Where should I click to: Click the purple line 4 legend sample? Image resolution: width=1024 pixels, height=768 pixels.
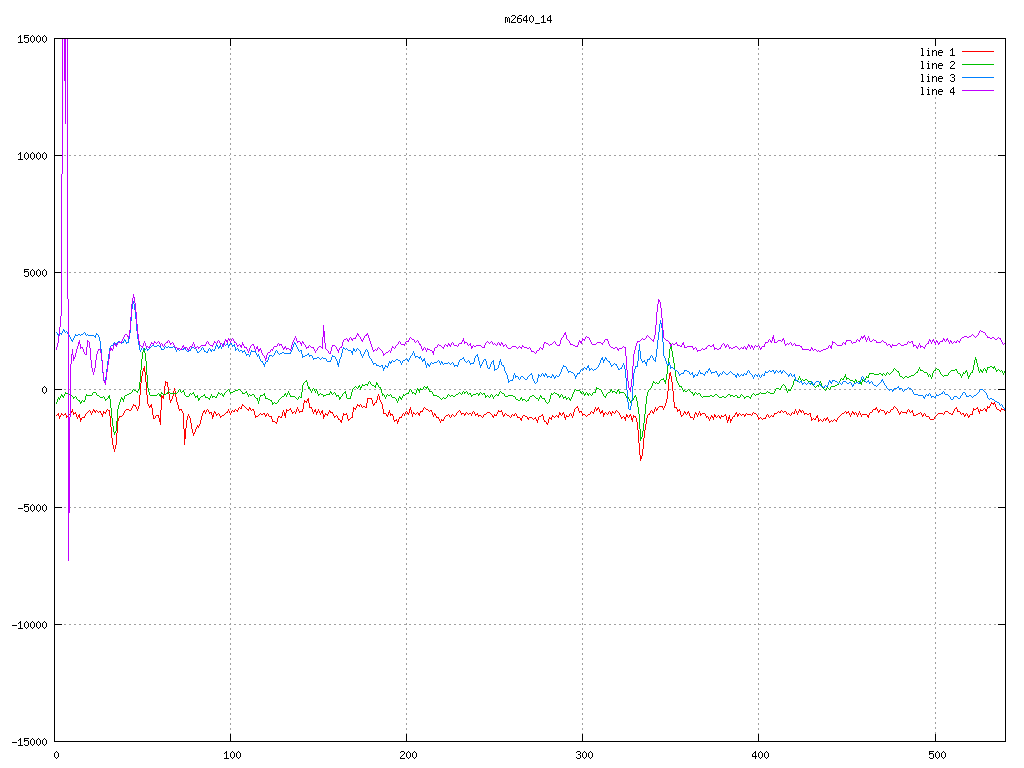point(979,90)
